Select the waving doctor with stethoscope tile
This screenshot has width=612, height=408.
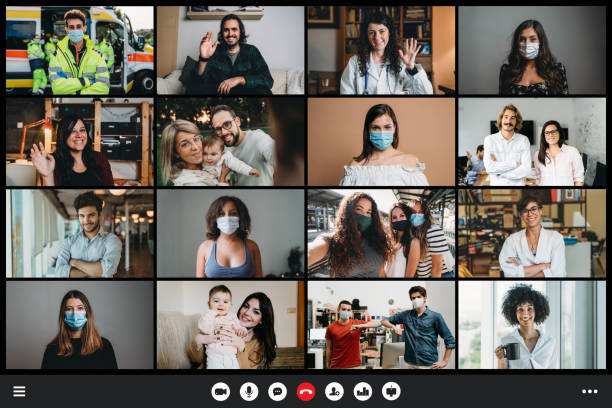pyautogui.click(x=381, y=50)
